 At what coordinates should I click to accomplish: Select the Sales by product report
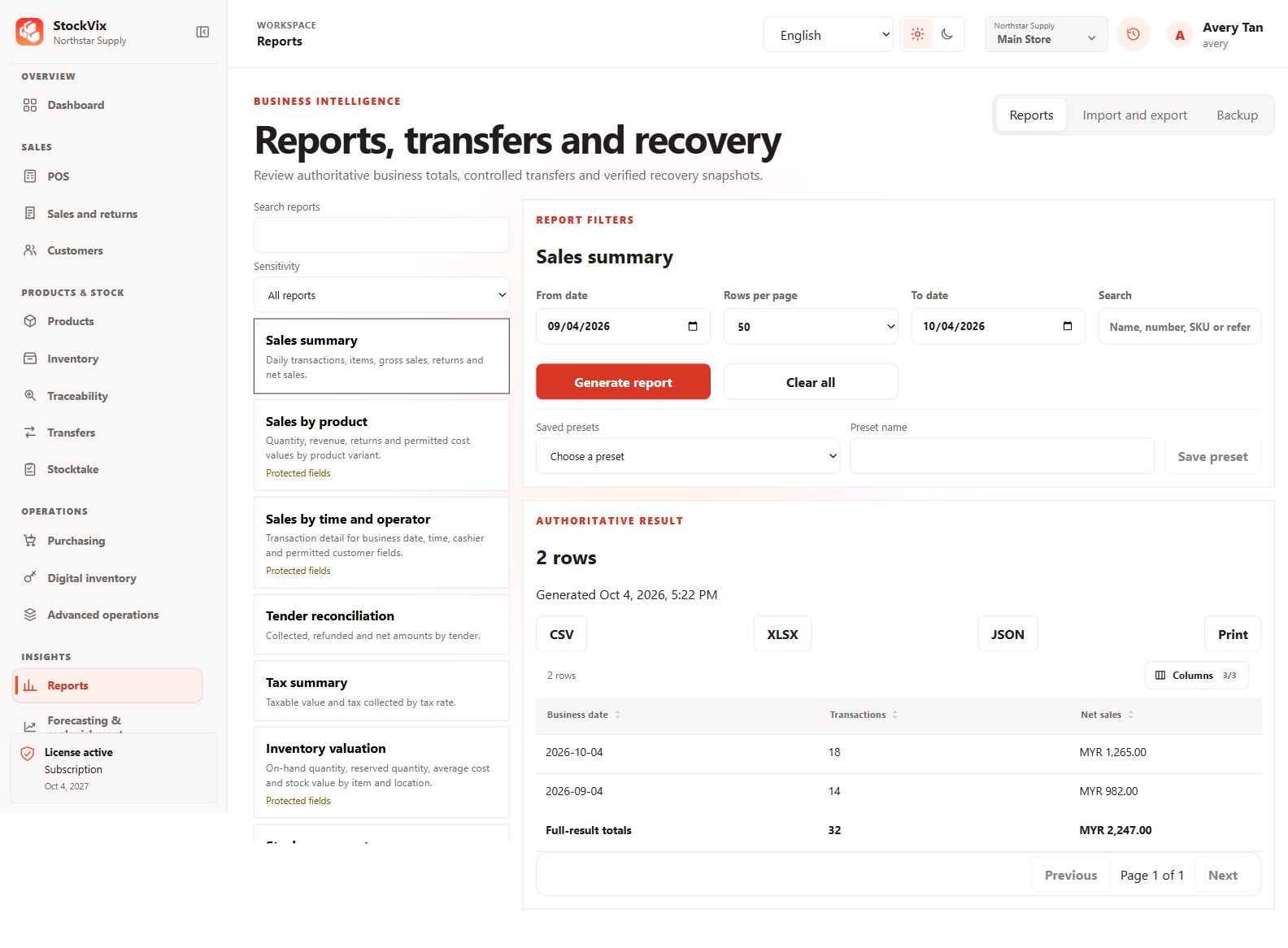point(381,445)
